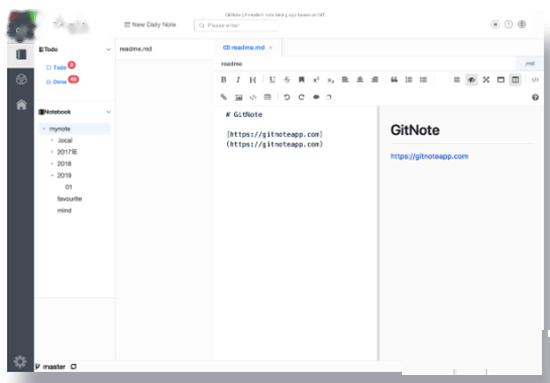Expand the 2018 folder

click(52, 163)
